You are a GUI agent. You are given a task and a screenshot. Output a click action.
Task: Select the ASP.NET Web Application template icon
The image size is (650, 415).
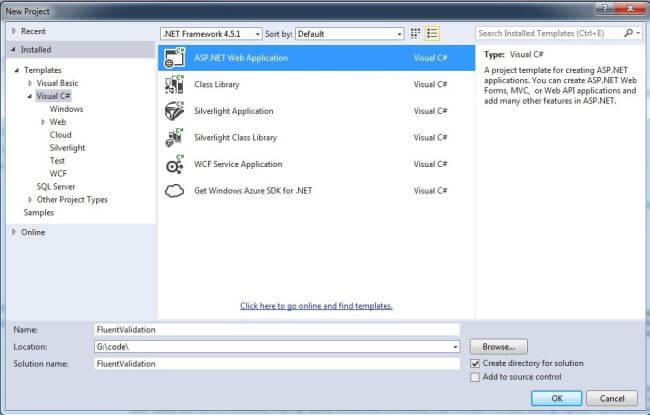[x=175, y=58]
